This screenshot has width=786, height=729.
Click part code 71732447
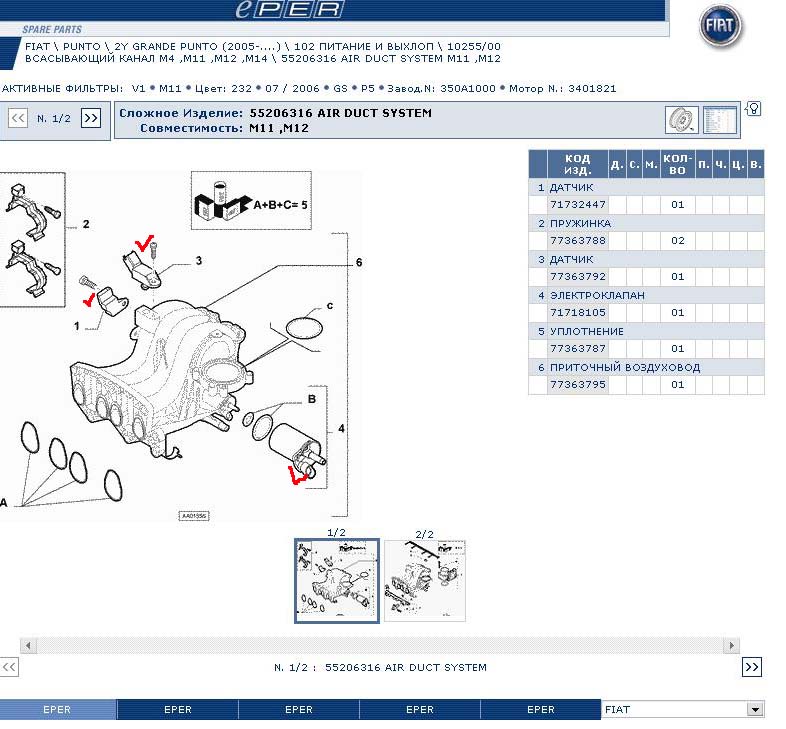[578, 205]
